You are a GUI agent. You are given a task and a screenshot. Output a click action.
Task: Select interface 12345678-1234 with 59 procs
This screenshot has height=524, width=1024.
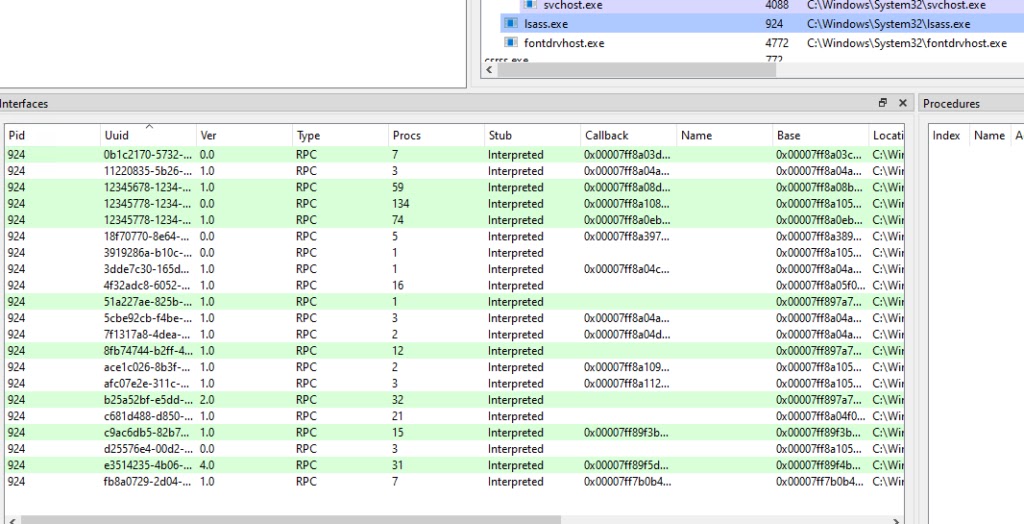[x=455, y=188]
